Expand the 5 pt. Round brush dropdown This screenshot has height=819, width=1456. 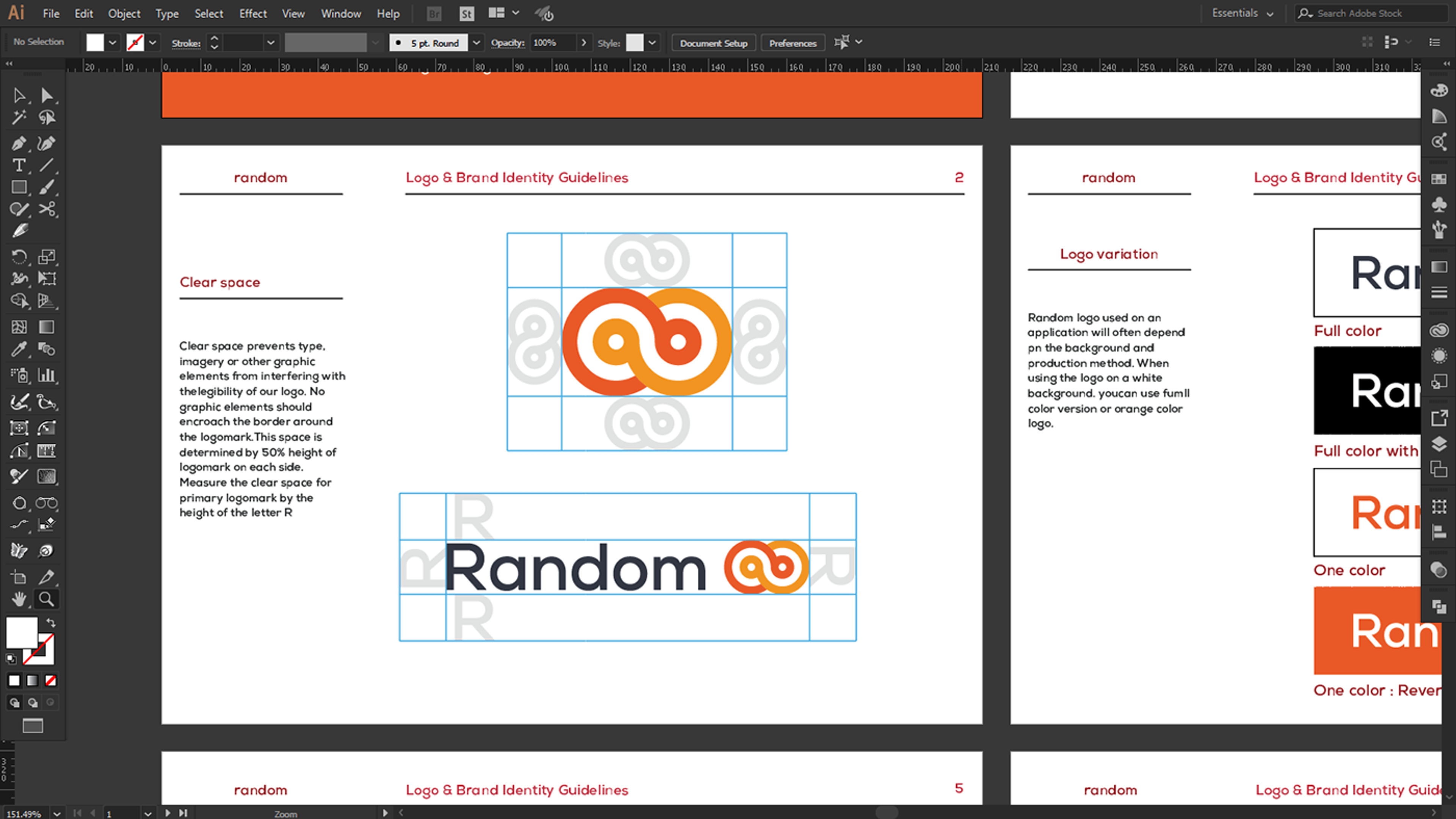coord(477,43)
